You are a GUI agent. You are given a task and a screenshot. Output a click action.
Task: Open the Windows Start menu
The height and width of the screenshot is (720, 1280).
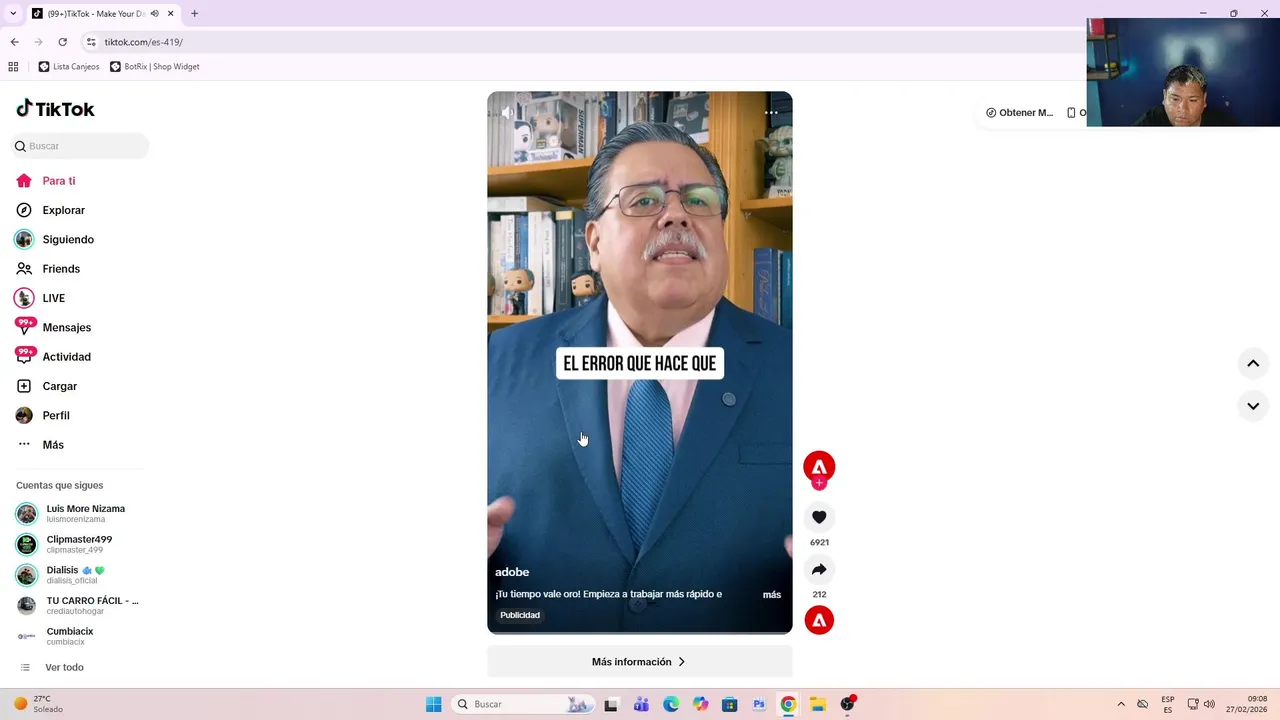click(433, 704)
